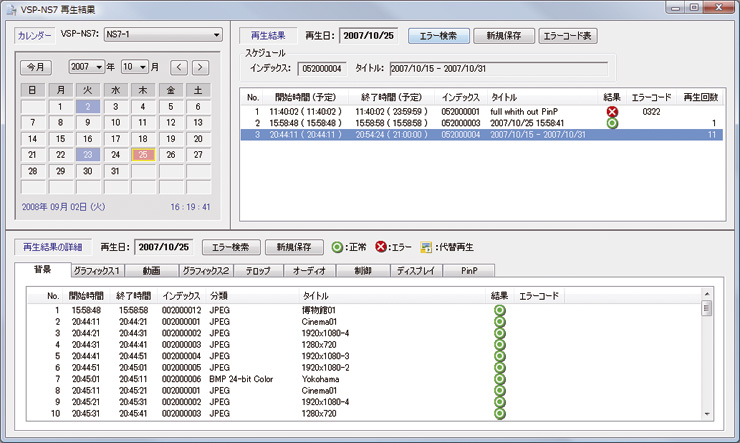Open the month 10 dropdown
Image resolution: width=740 pixels, height=443 pixels.
click(x=133, y=67)
